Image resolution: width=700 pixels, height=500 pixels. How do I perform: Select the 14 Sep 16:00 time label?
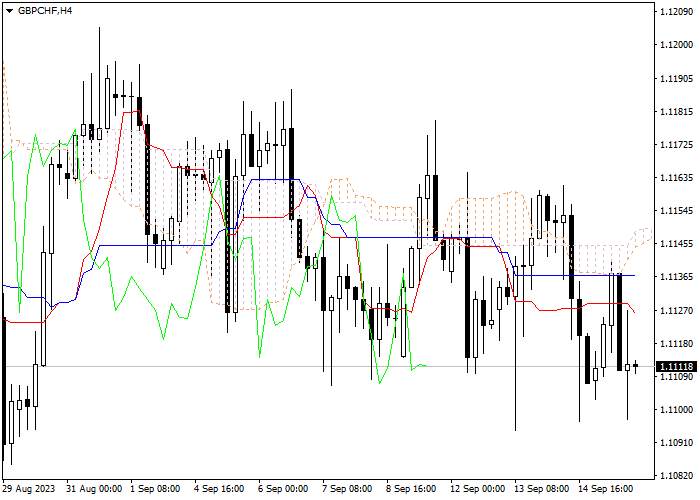tap(605, 489)
